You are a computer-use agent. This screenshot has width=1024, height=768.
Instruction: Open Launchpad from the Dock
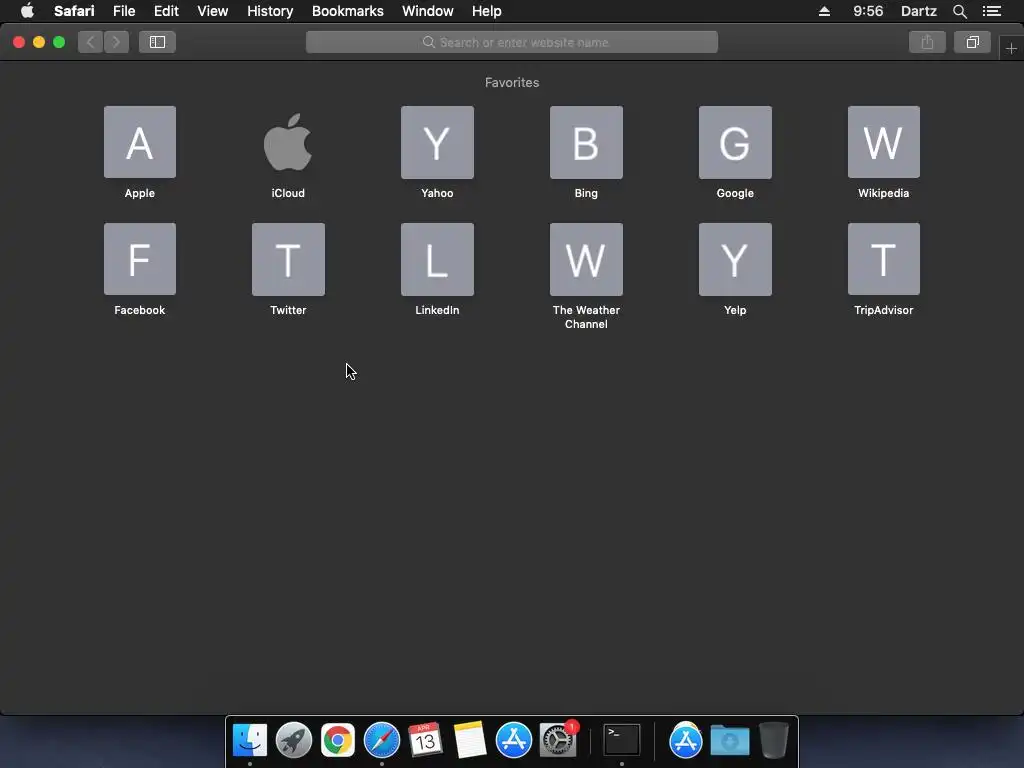pos(293,740)
